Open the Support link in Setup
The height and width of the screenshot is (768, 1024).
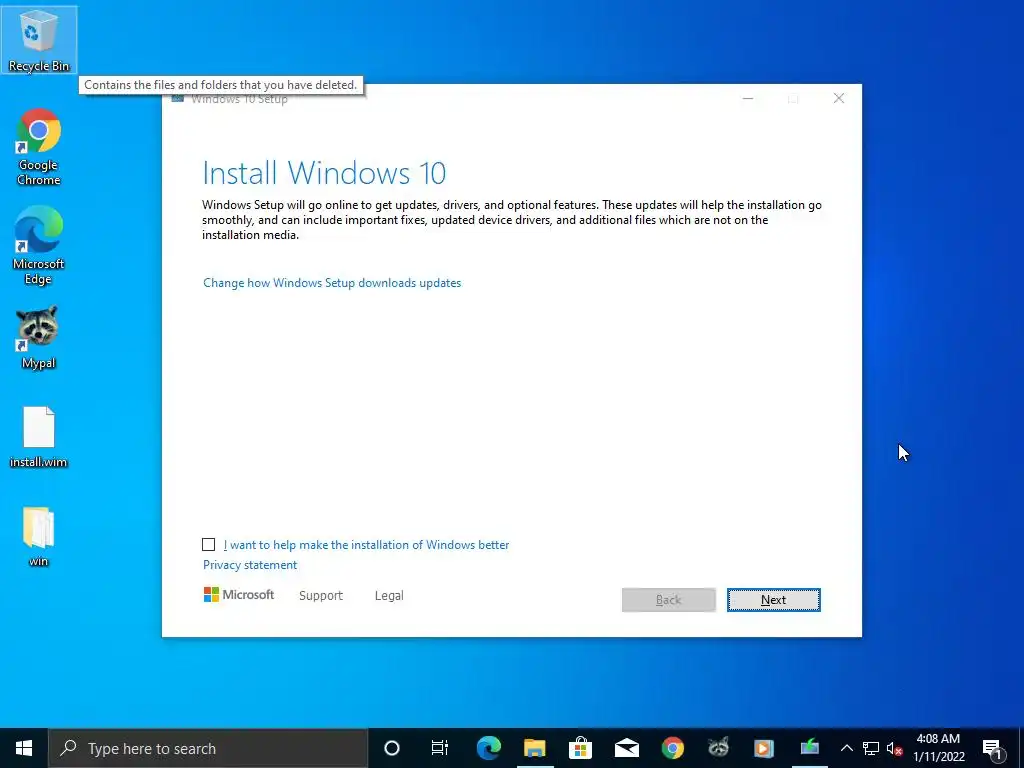(321, 596)
